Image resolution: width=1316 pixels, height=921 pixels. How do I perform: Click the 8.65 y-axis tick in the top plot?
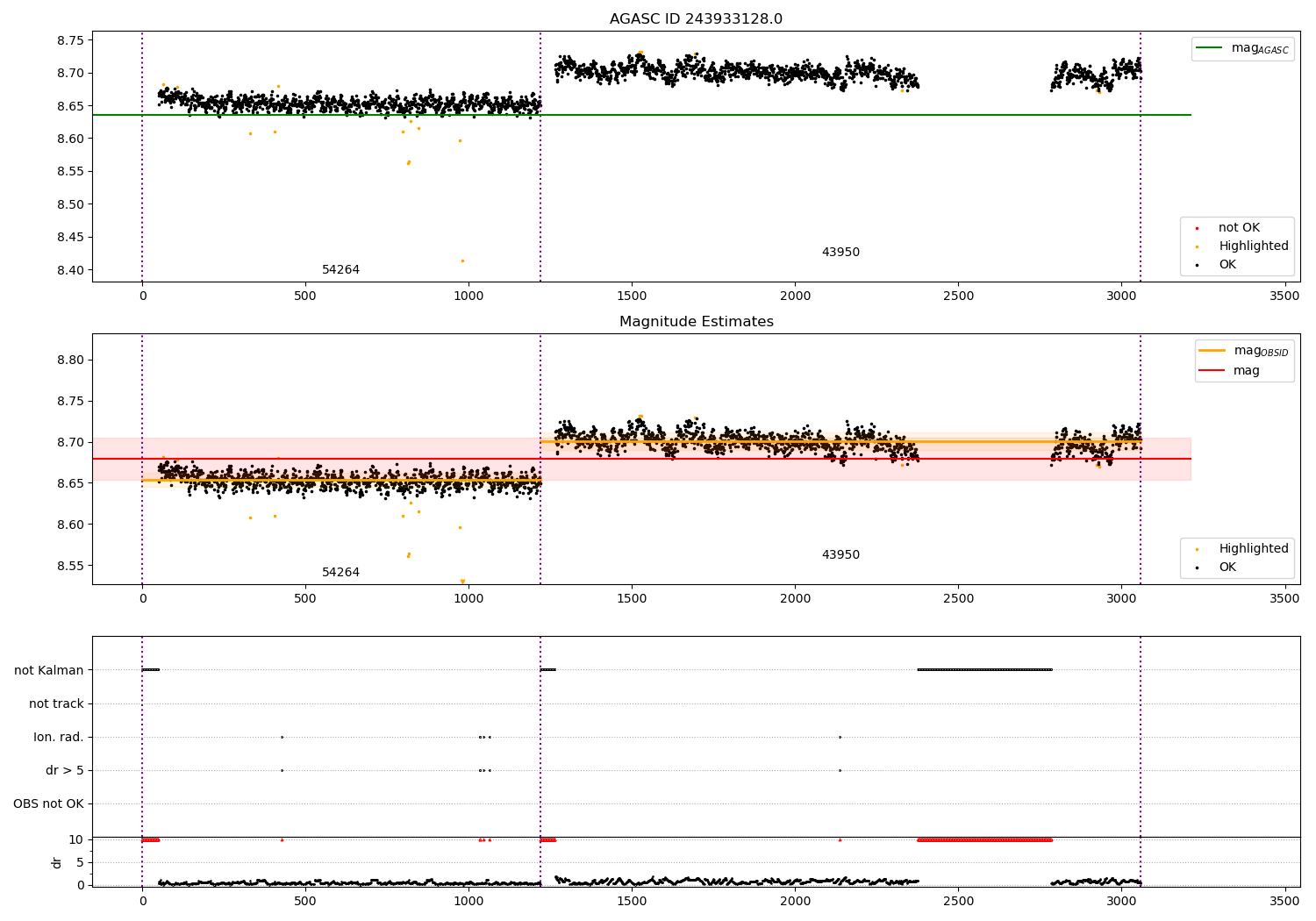point(69,106)
